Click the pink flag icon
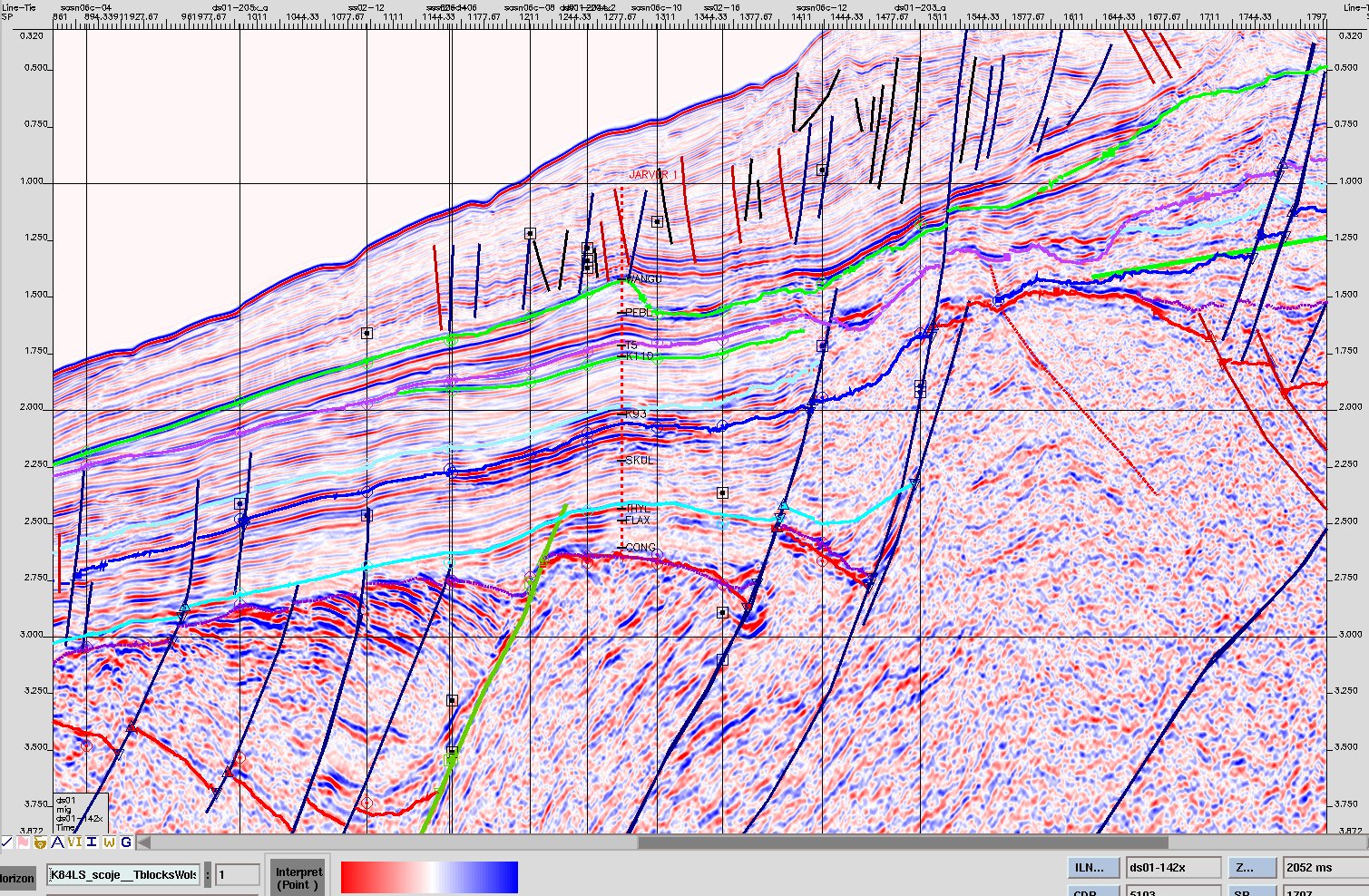1369x896 pixels. (x=23, y=842)
